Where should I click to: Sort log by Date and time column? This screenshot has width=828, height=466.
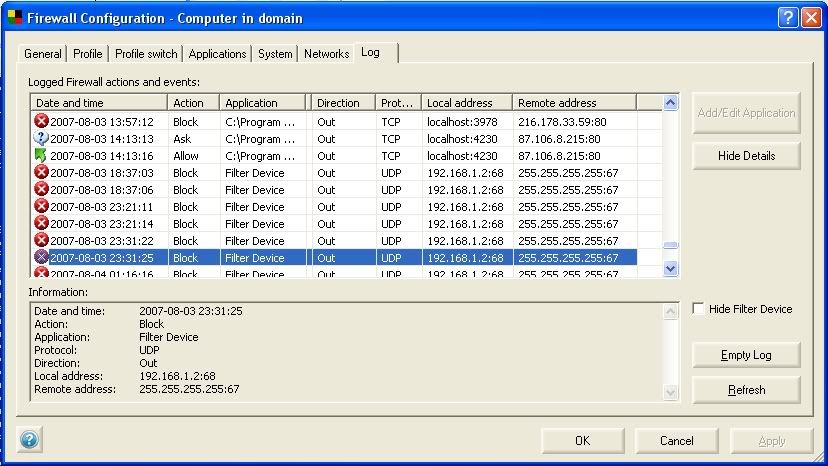tap(98, 103)
